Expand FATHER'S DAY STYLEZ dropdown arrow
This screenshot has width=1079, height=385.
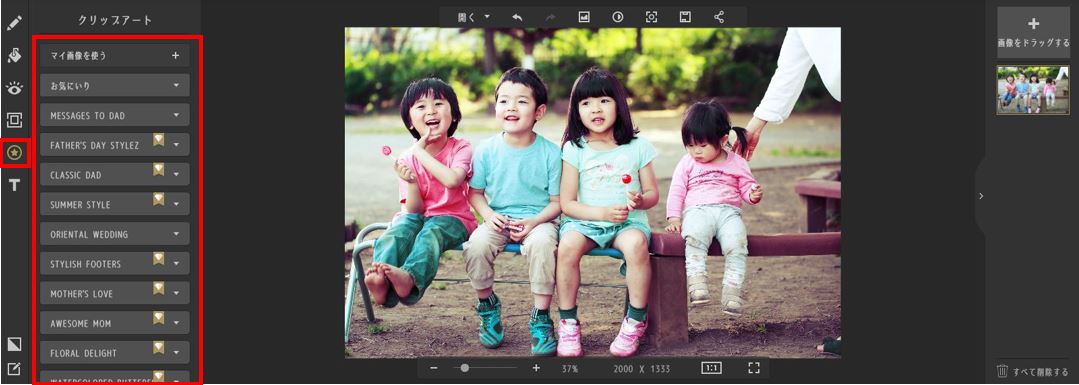pos(176,145)
